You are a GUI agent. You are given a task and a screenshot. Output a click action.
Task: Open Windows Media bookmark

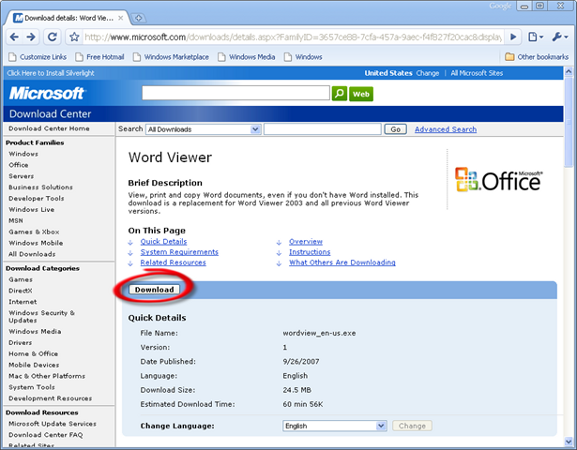247,57
